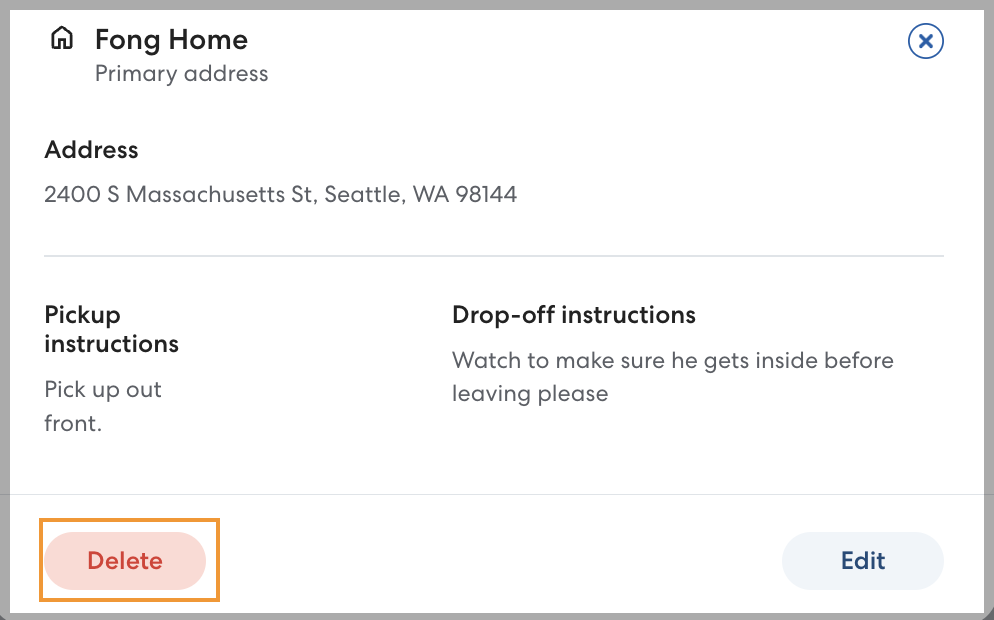This screenshot has height=620, width=994.
Task: Click the word "front." in pickup note
Action: [73, 423]
